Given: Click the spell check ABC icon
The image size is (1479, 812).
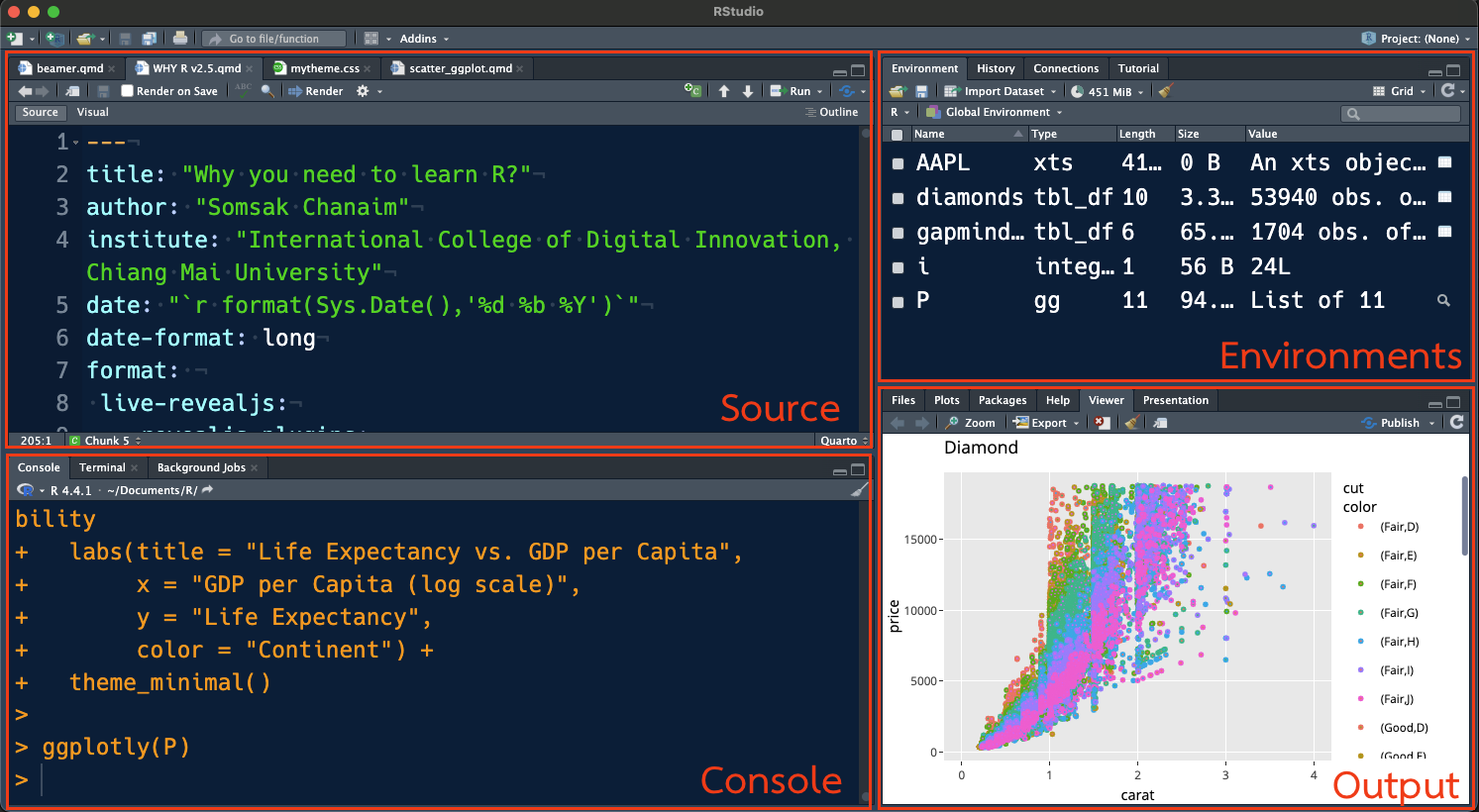Looking at the screenshot, I should click(x=243, y=90).
